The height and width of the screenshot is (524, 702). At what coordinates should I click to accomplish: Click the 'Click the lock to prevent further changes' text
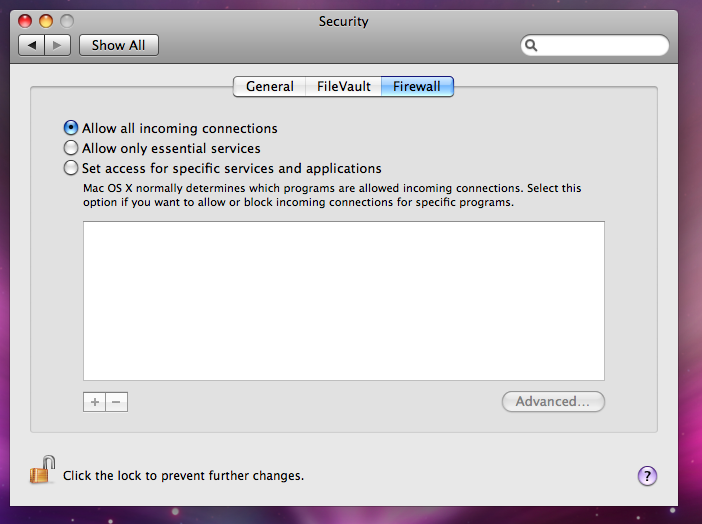click(x=184, y=476)
